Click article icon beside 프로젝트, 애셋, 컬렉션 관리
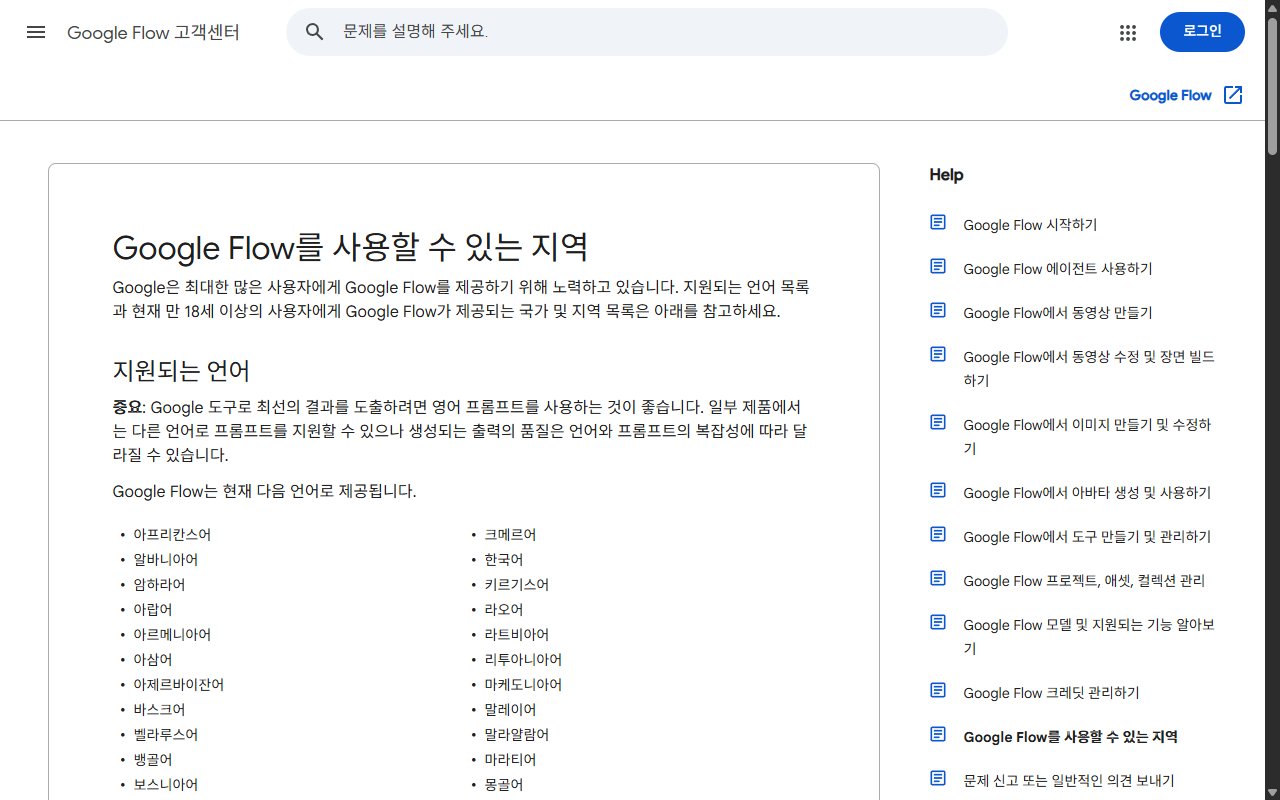 938,578
